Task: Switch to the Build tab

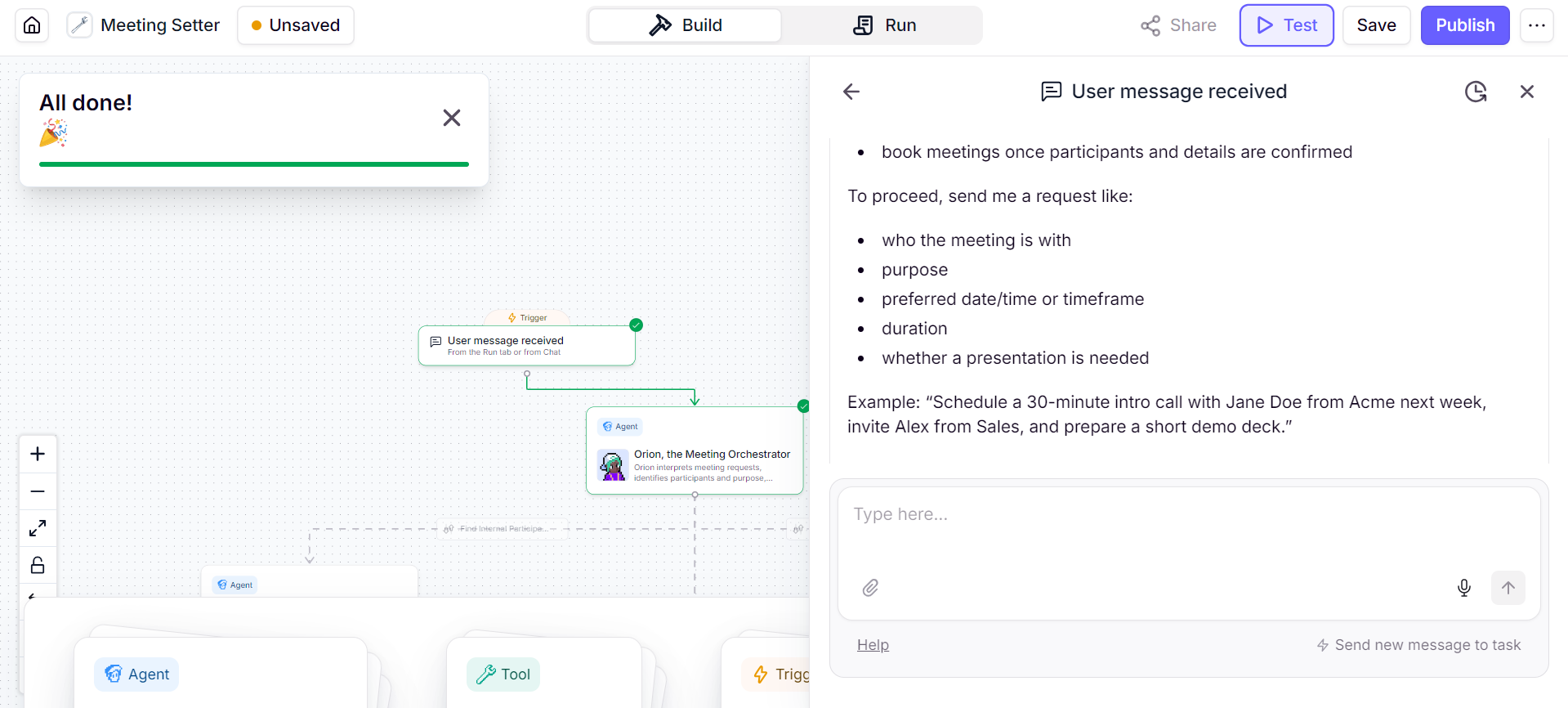Action: pos(685,25)
